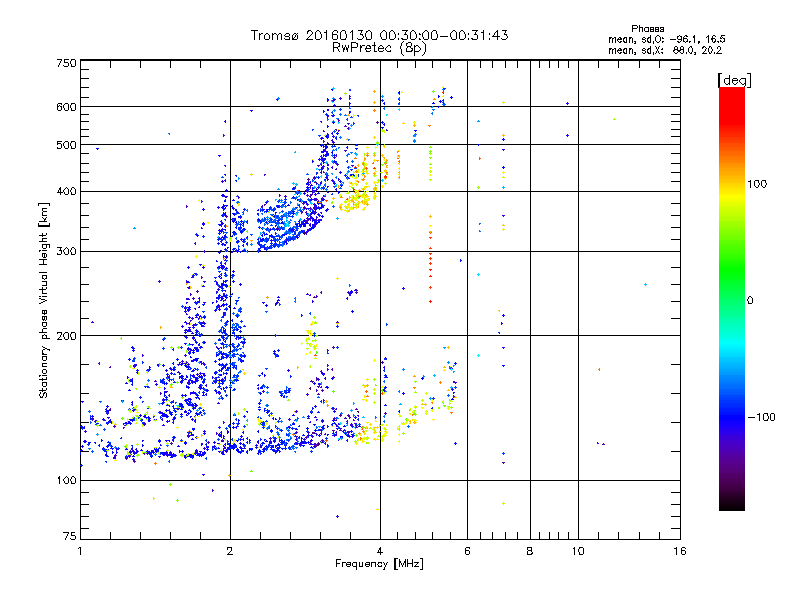Click the 10 MHz tick on the frequency axis

tap(578, 551)
